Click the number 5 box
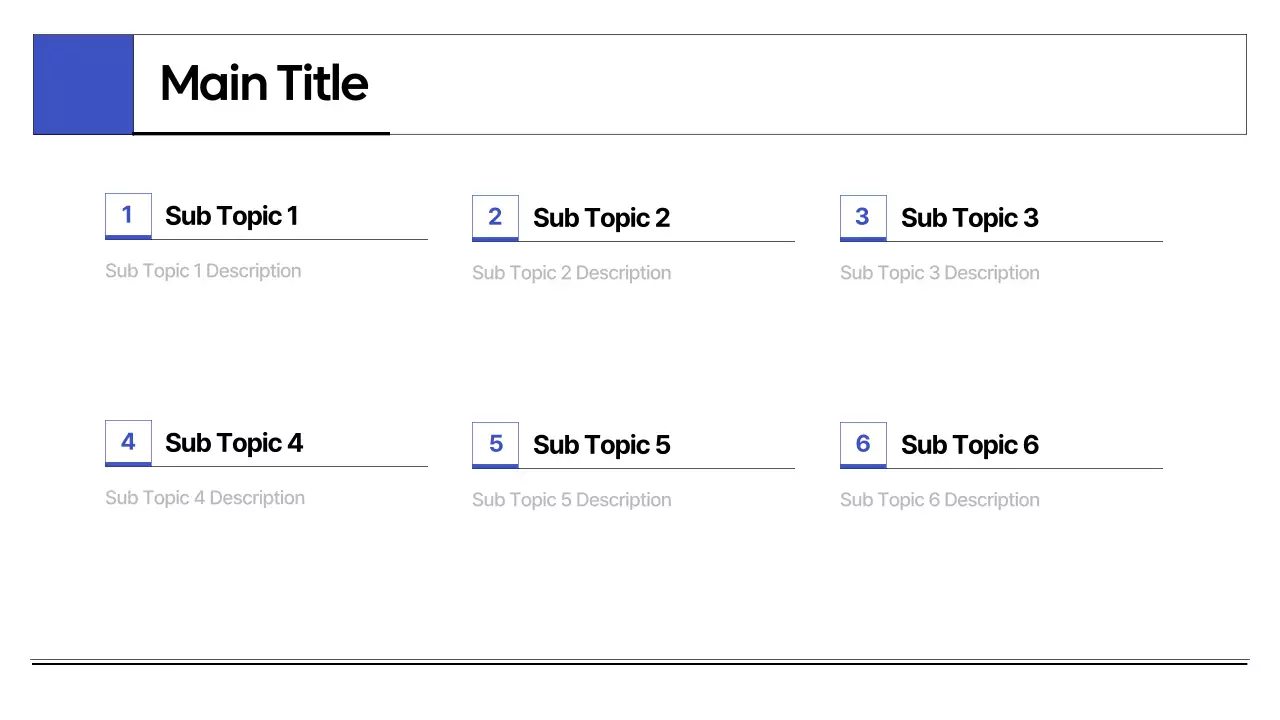The image size is (1280, 720). coord(495,444)
